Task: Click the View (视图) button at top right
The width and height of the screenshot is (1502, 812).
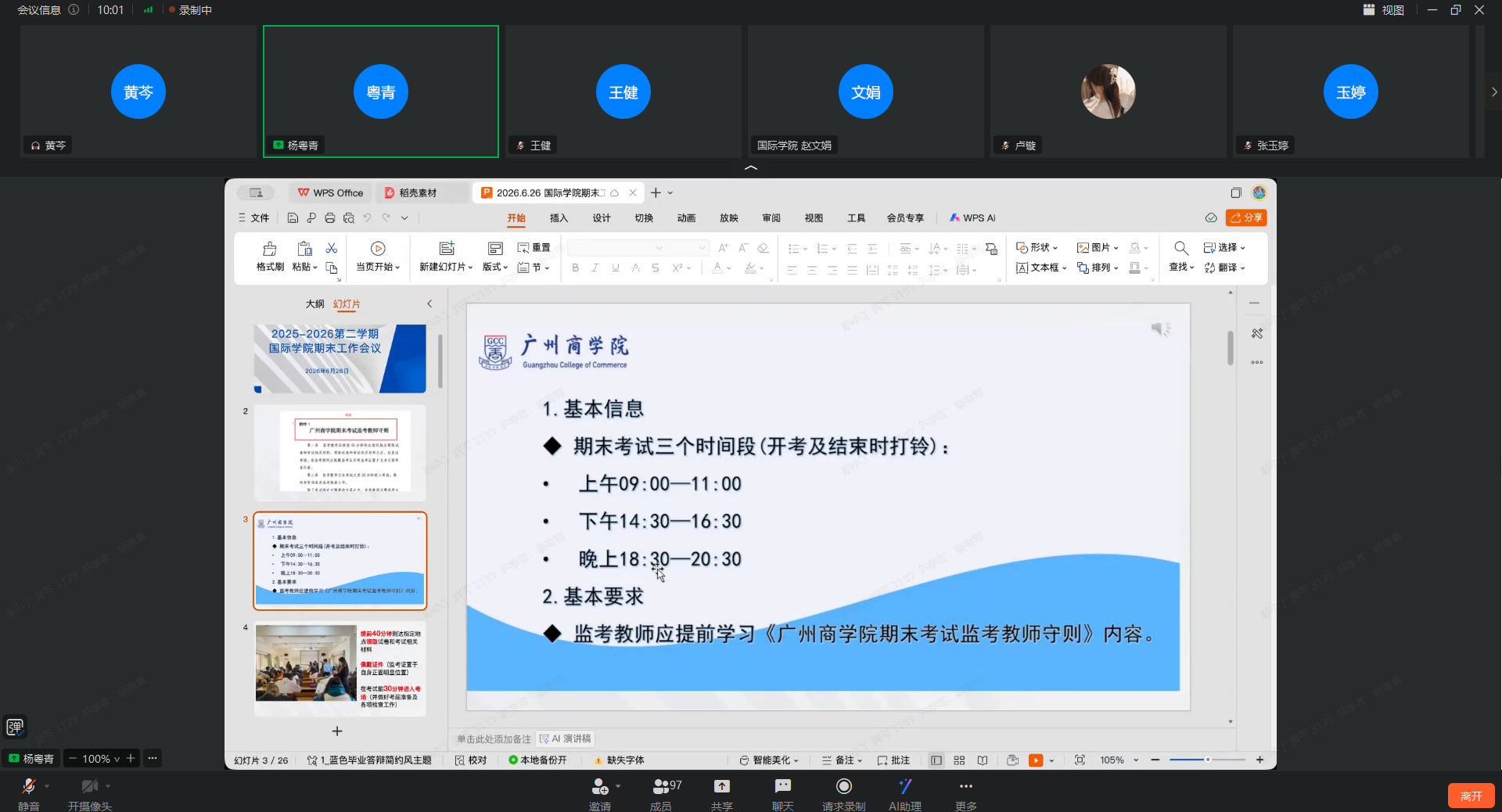Action: coord(1383,10)
